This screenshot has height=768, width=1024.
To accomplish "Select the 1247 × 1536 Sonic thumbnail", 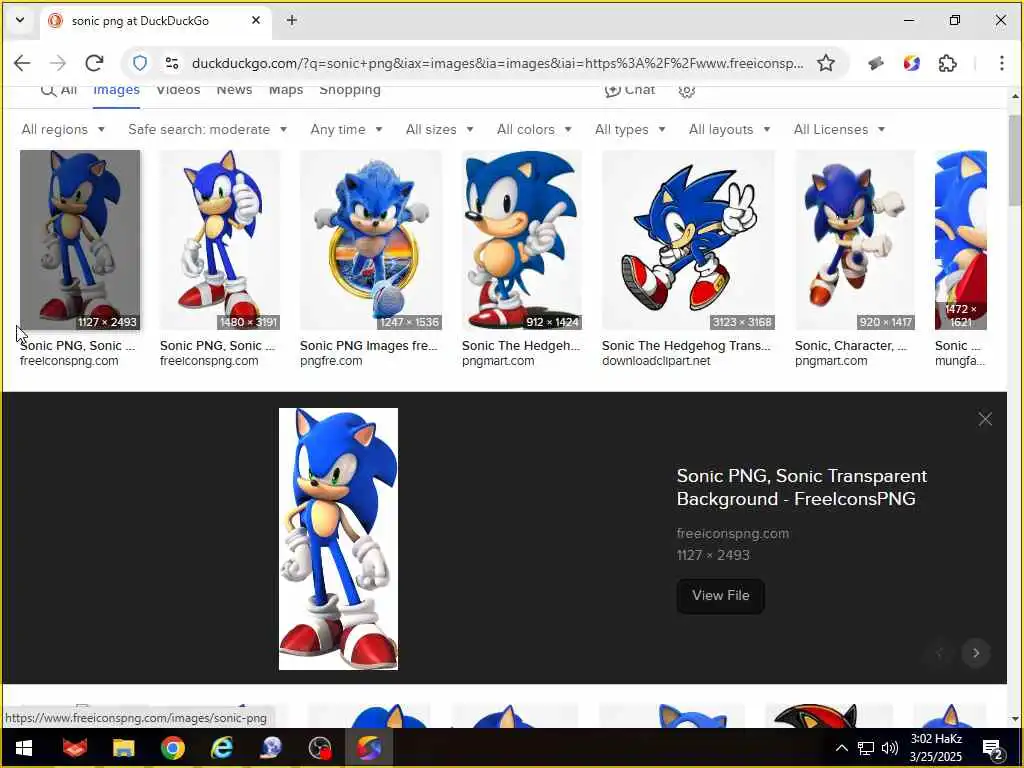I will (370, 240).
